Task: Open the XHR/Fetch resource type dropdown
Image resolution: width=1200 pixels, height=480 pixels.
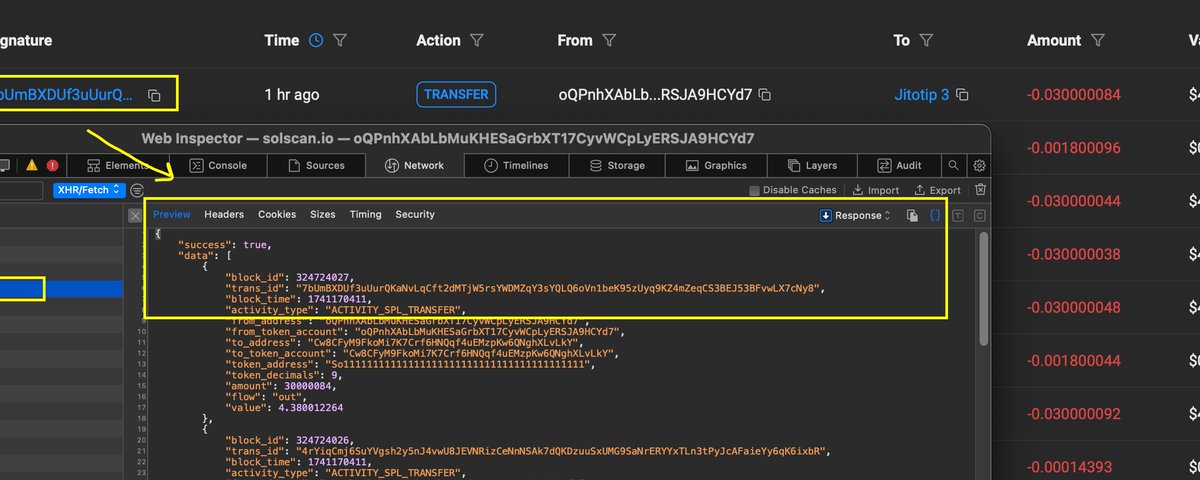Action: (x=88, y=189)
